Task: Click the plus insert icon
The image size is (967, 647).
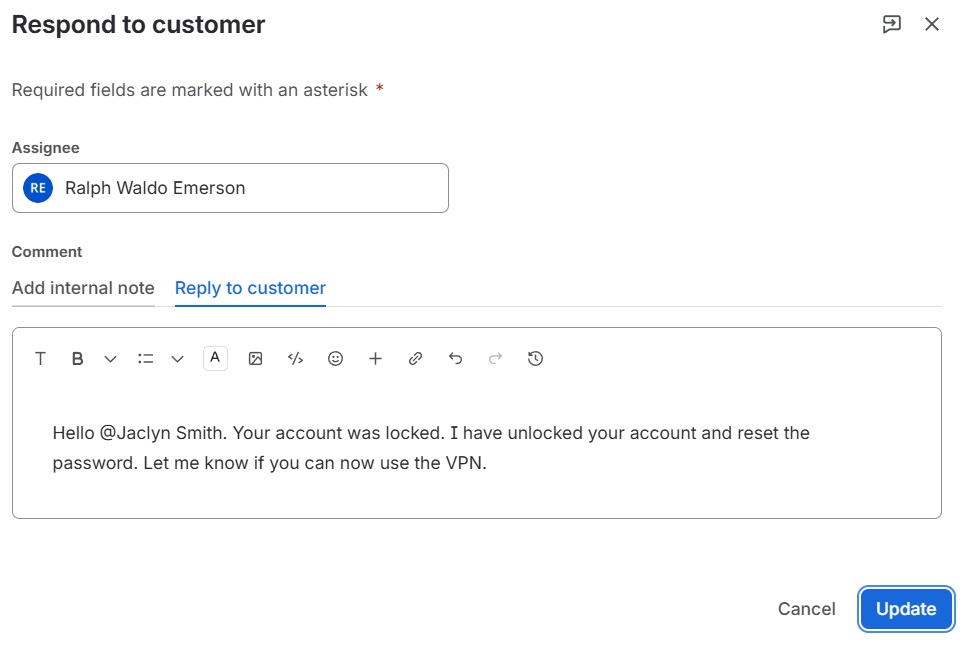Action: (x=376, y=358)
